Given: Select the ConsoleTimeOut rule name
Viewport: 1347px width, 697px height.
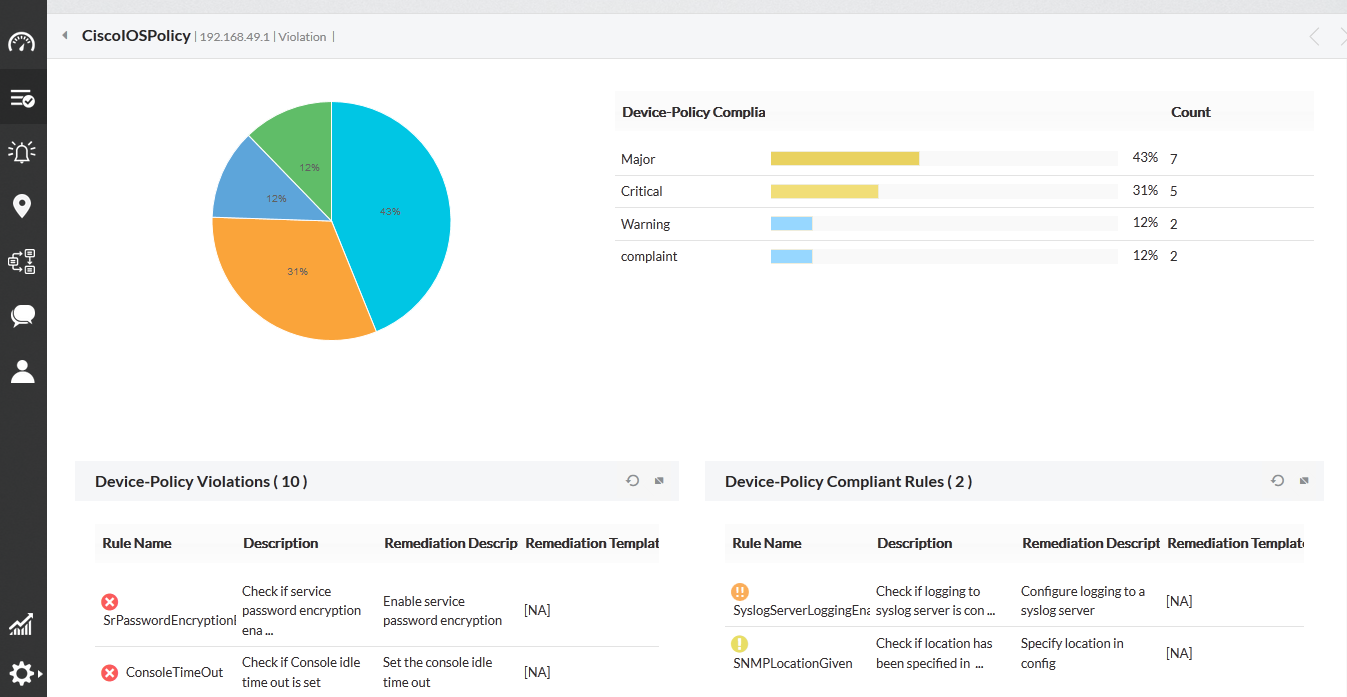Looking at the screenshot, I should (175, 673).
